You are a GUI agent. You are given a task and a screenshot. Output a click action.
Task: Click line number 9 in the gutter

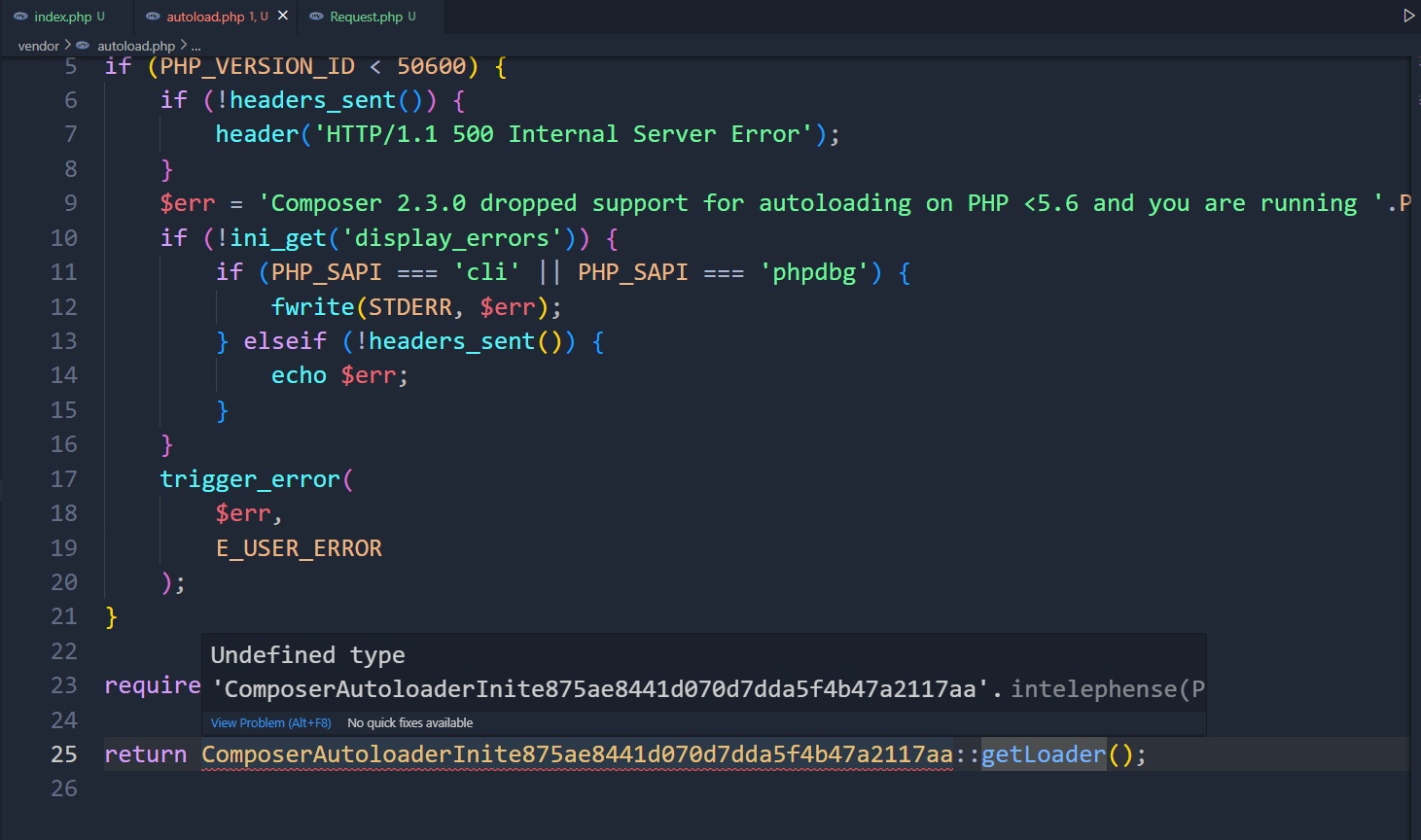pos(71,203)
